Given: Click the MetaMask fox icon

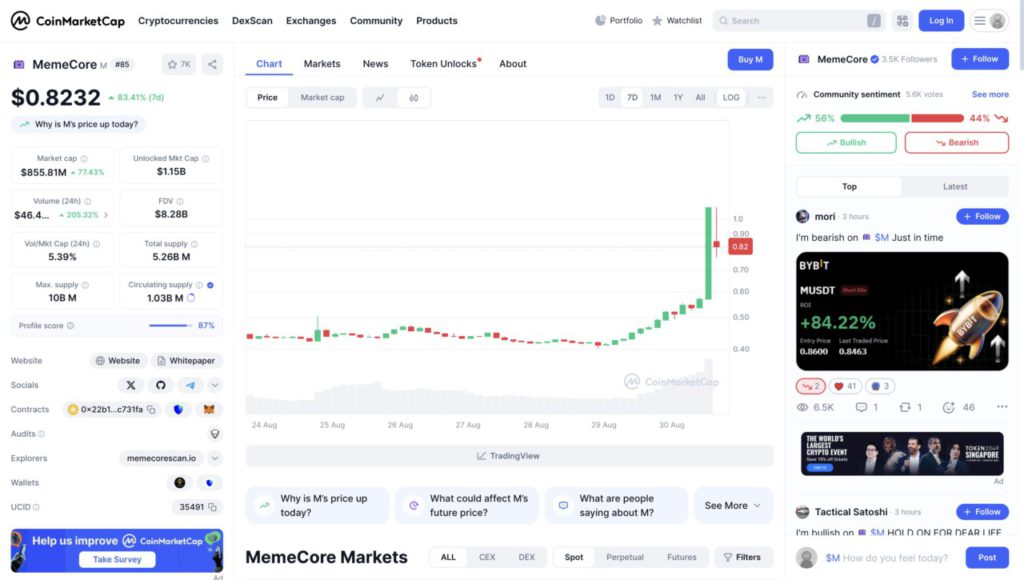Looking at the screenshot, I should point(208,409).
